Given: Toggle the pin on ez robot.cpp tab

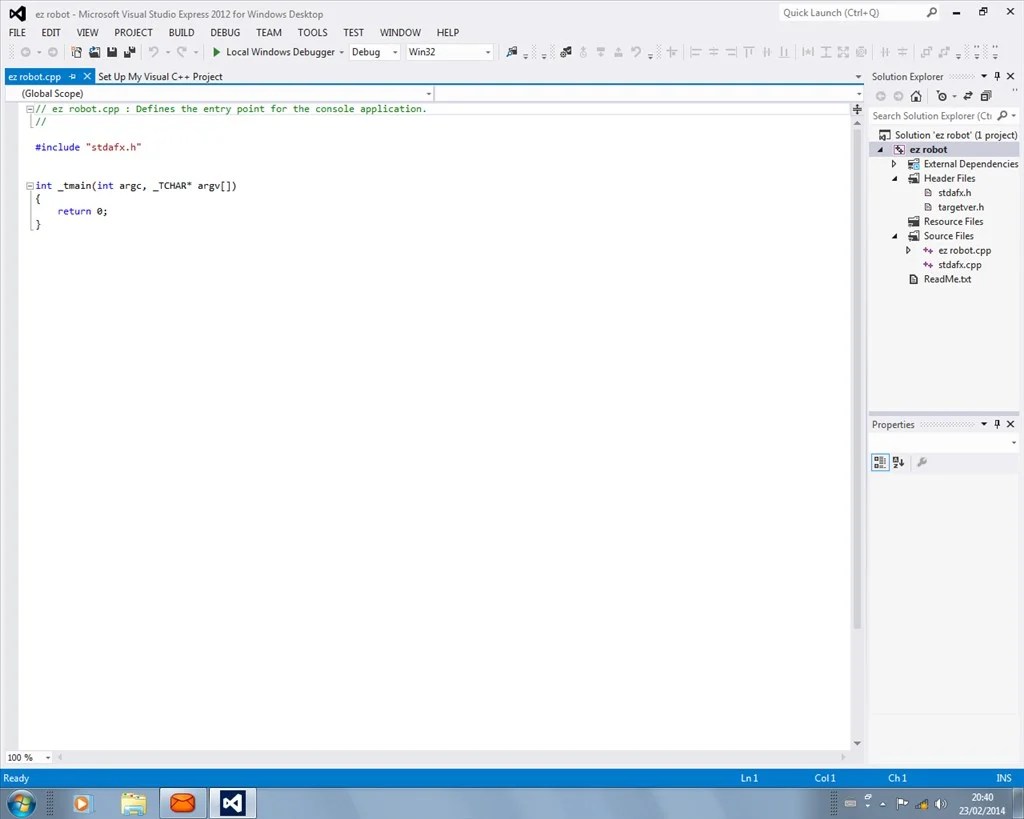Looking at the screenshot, I should [x=72, y=76].
